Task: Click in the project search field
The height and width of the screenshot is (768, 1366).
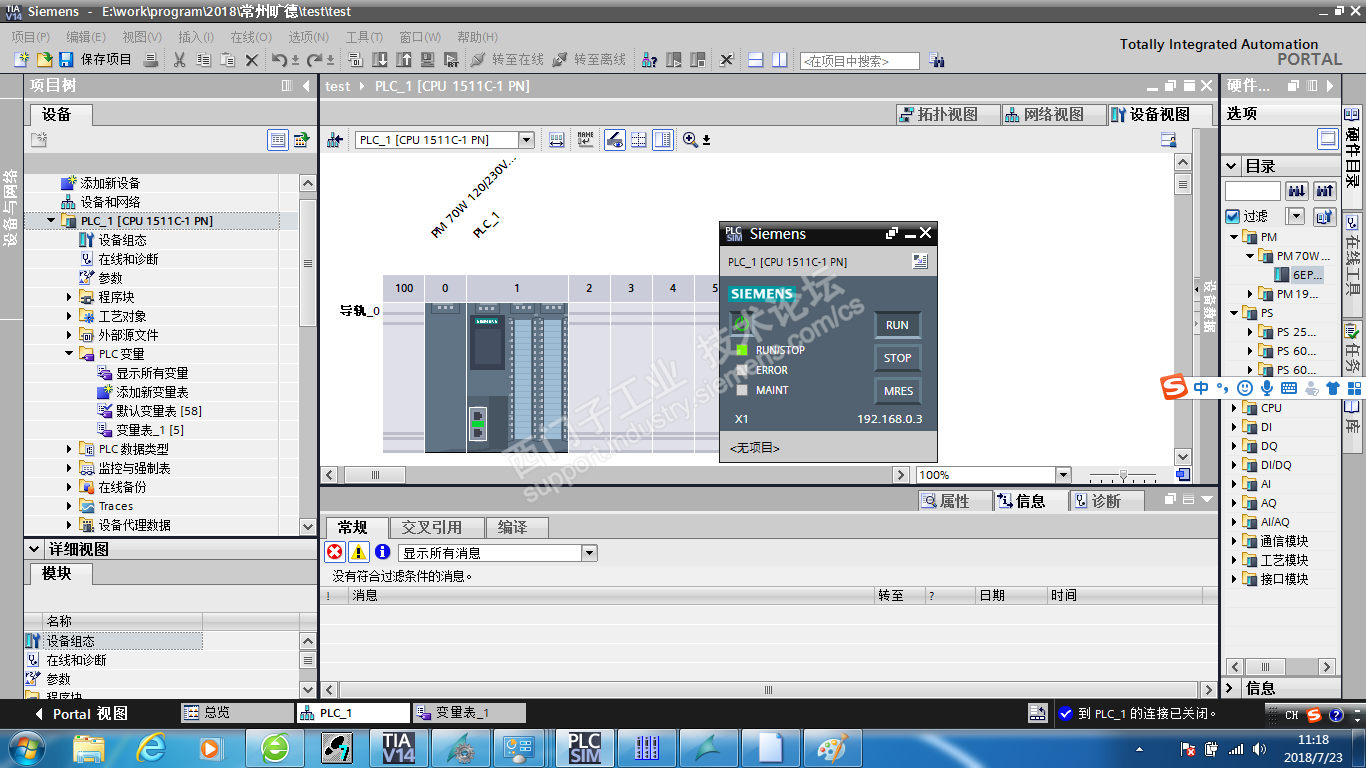Action: (859, 61)
